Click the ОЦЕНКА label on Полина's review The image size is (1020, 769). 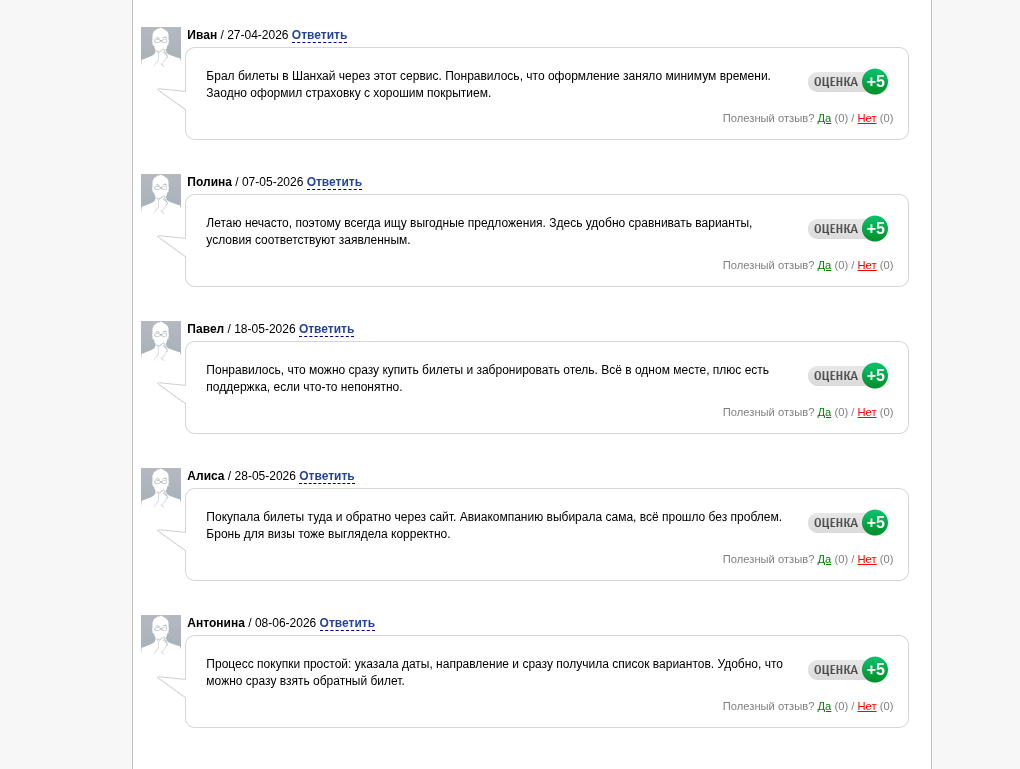(836, 229)
